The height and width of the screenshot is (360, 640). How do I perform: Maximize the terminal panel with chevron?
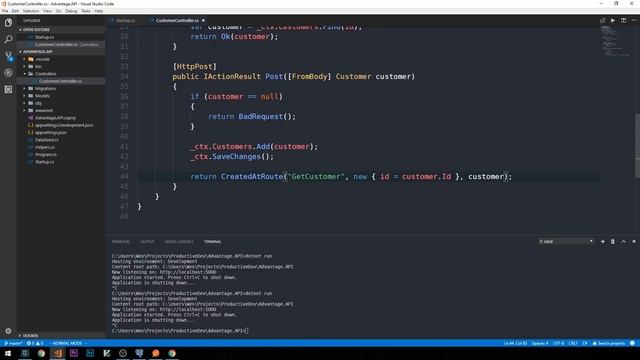(623, 242)
